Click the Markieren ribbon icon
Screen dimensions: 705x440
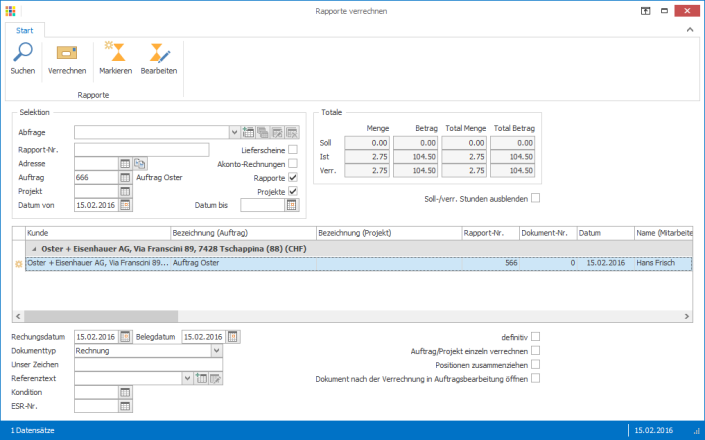[115, 54]
